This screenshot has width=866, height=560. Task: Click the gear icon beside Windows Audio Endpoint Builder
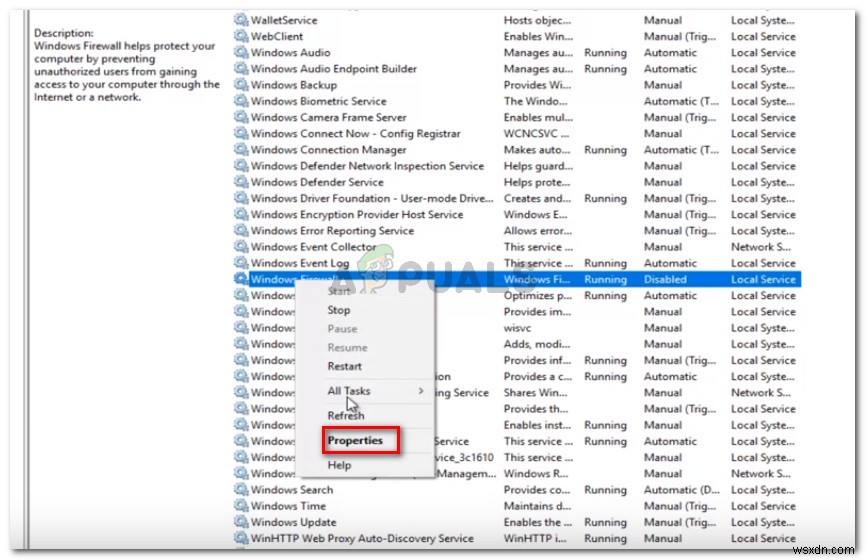pyautogui.click(x=241, y=68)
